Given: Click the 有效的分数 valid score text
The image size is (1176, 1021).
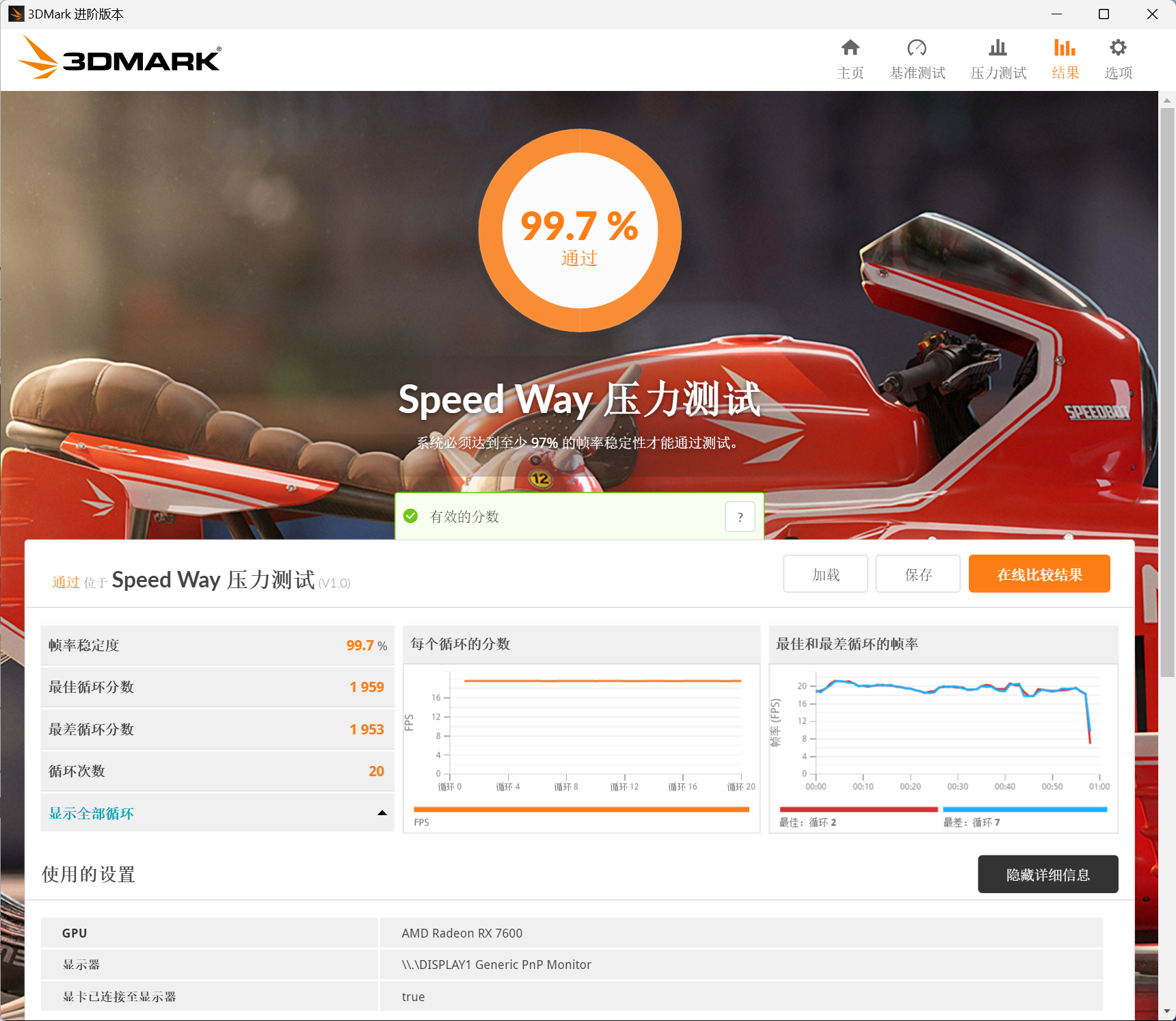Looking at the screenshot, I should coord(464,517).
